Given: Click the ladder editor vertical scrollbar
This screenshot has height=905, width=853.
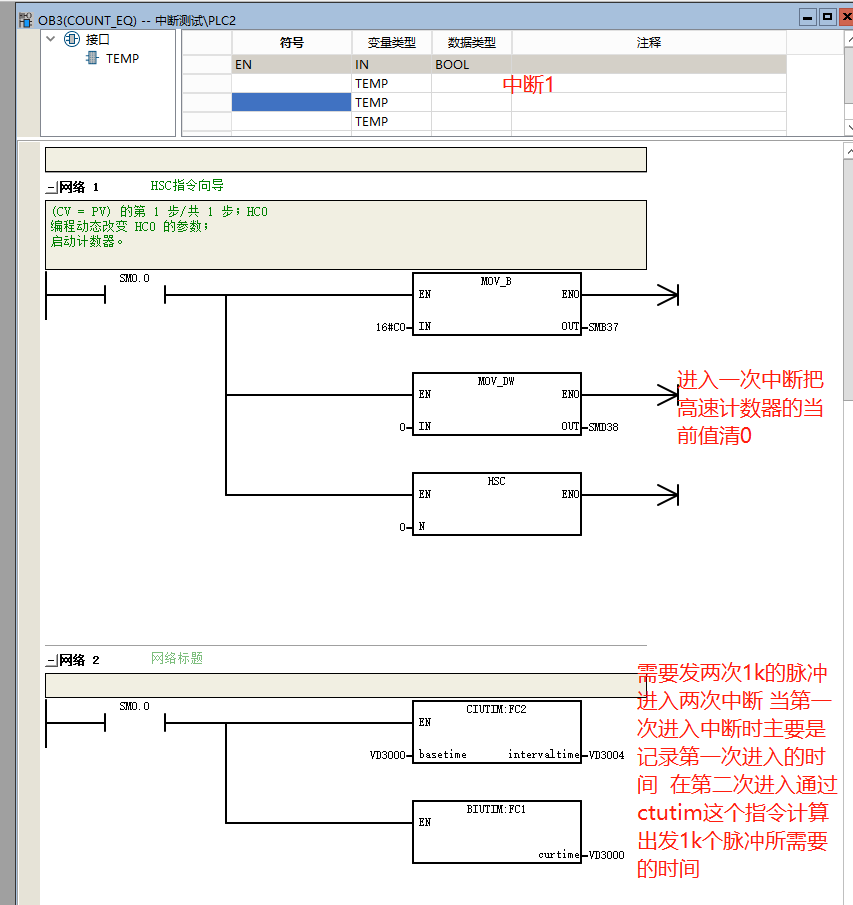Looking at the screenshot, I should point(848,524).
